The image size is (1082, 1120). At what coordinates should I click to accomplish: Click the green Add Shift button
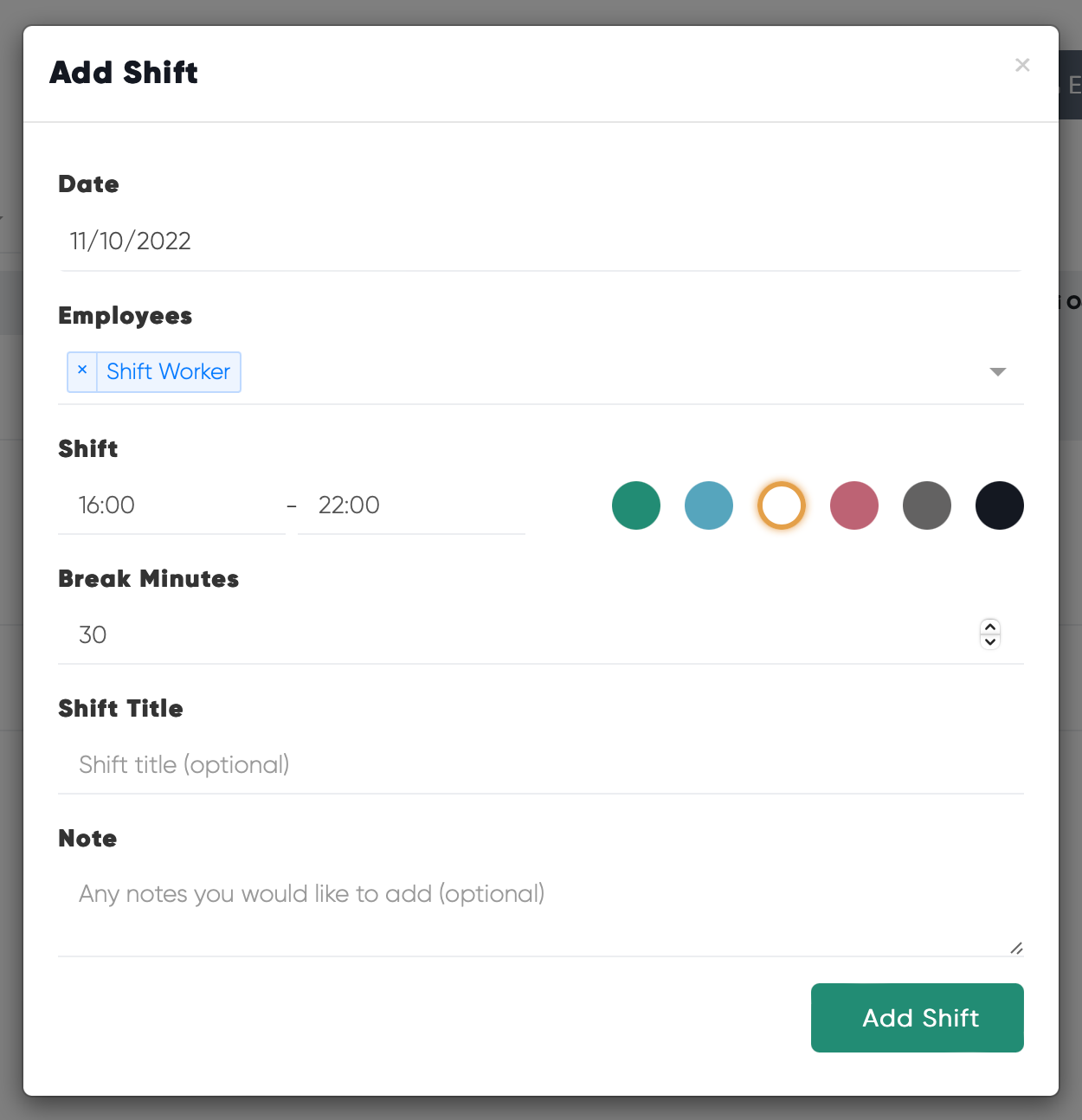(x=918, y=1018)
